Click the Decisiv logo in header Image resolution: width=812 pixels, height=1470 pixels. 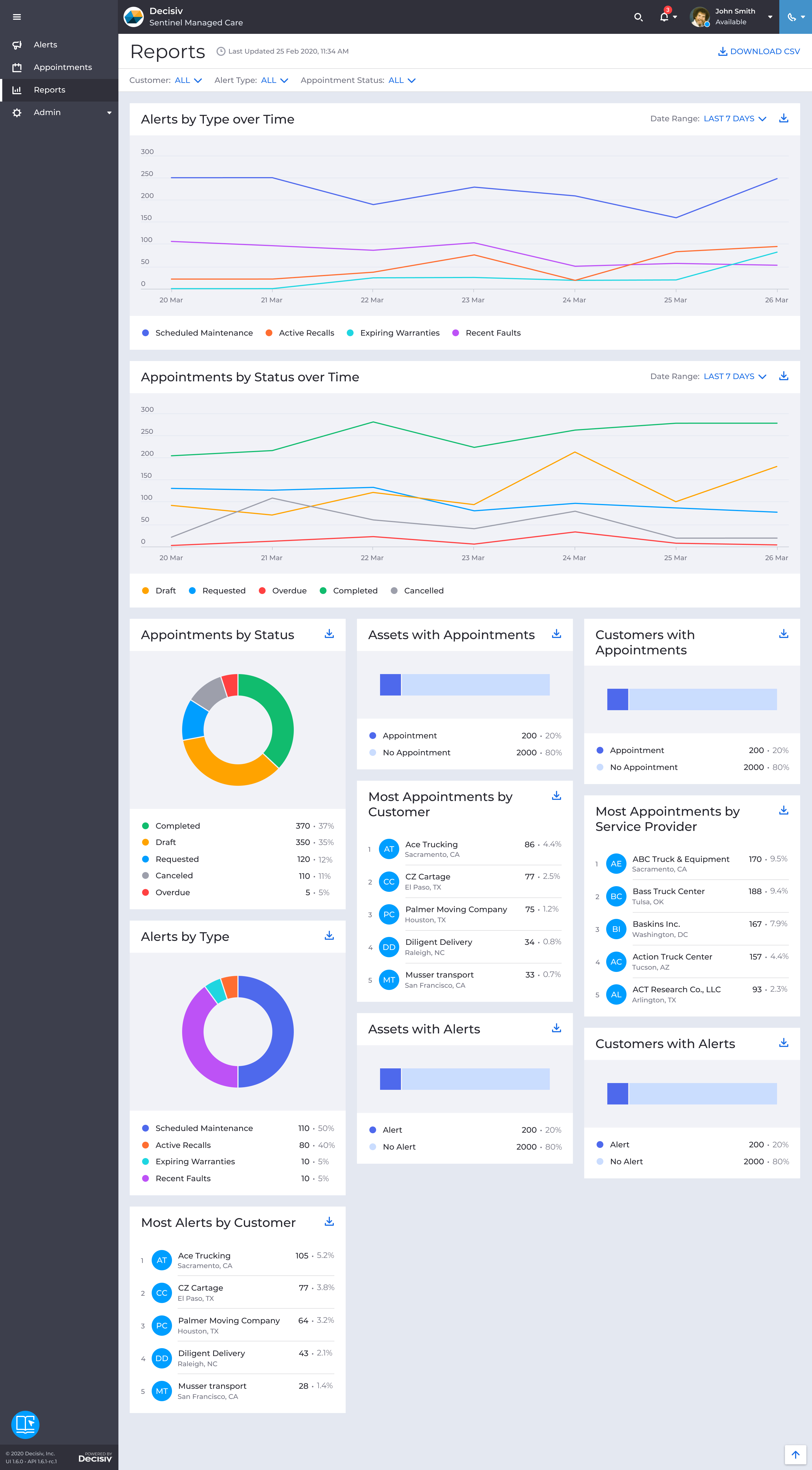pyautogui.click(x=134, y=17)
